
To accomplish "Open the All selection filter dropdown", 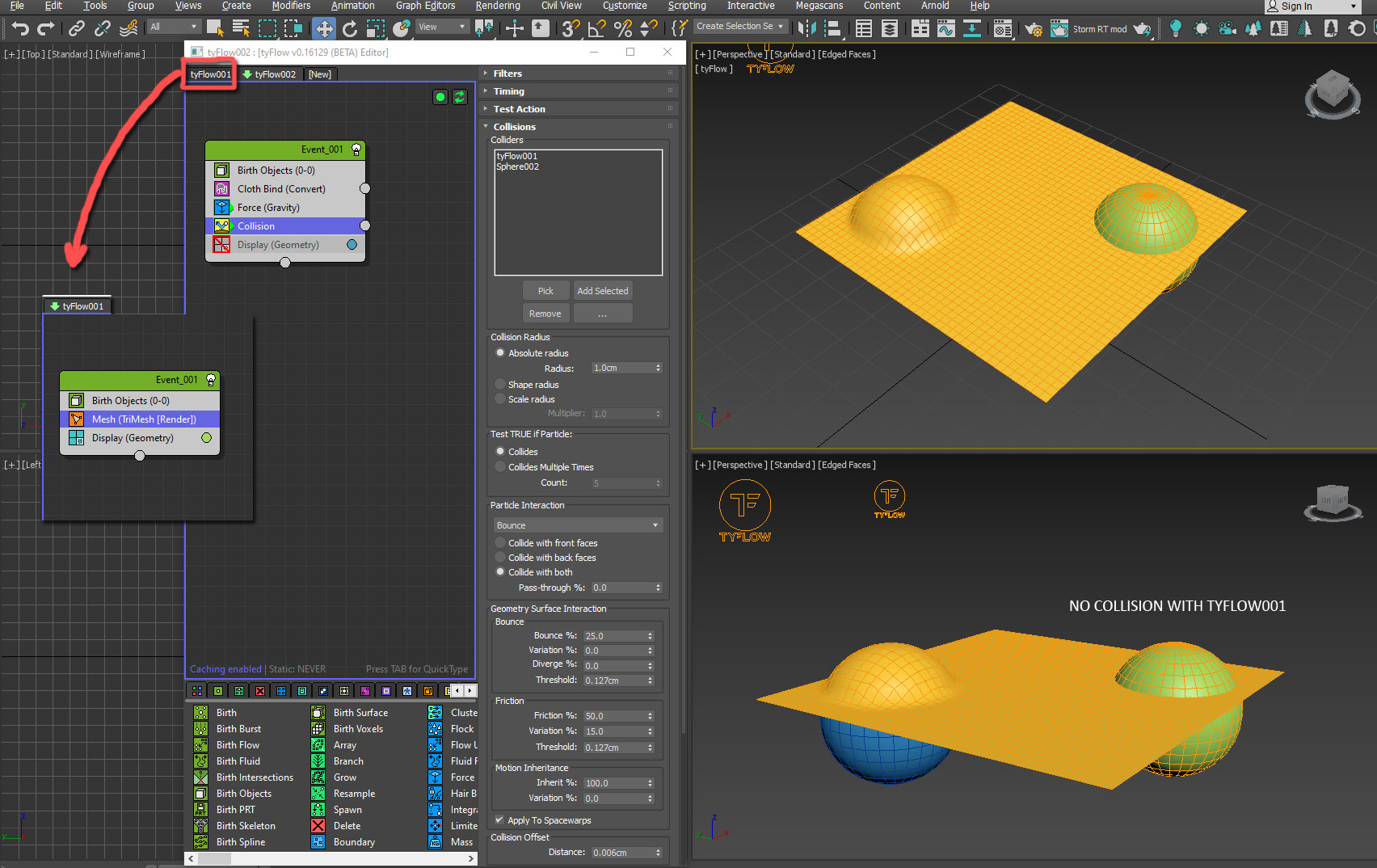I will (x=174, y=27).
